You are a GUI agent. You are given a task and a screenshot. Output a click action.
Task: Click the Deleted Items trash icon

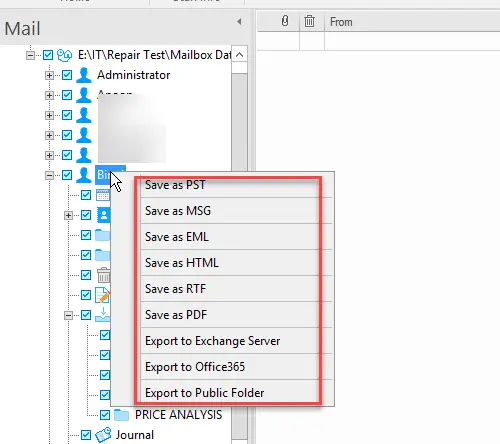pos(104,275)
